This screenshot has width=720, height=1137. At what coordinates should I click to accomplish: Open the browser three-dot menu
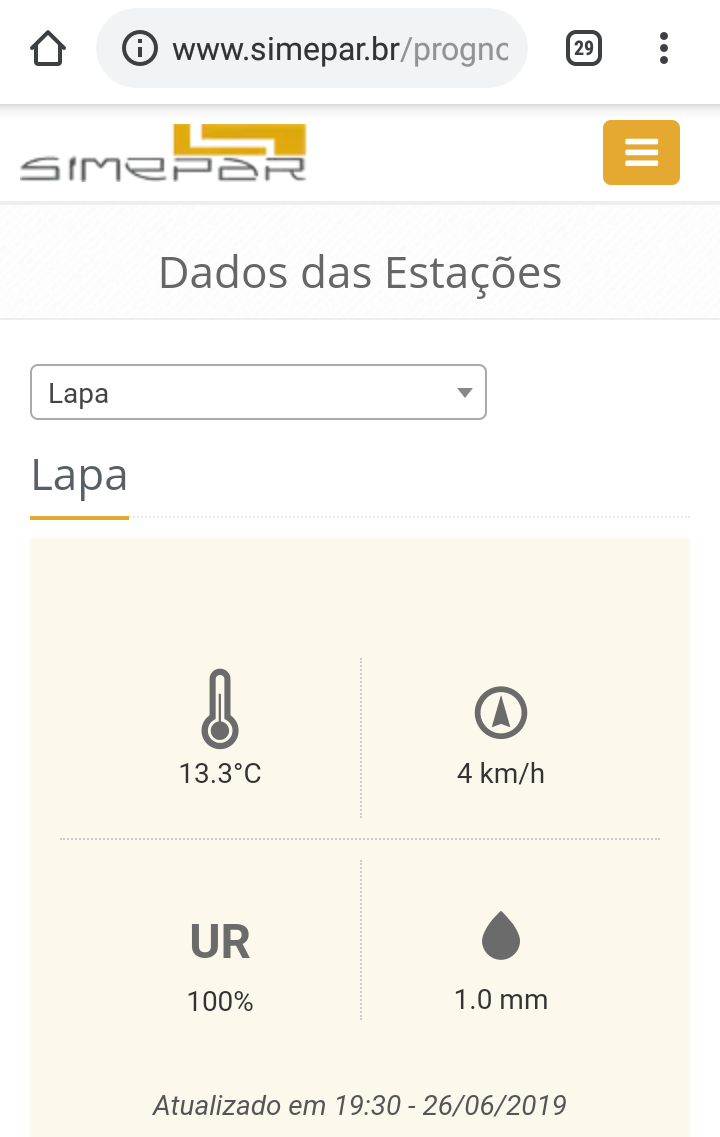click(663, 49)
